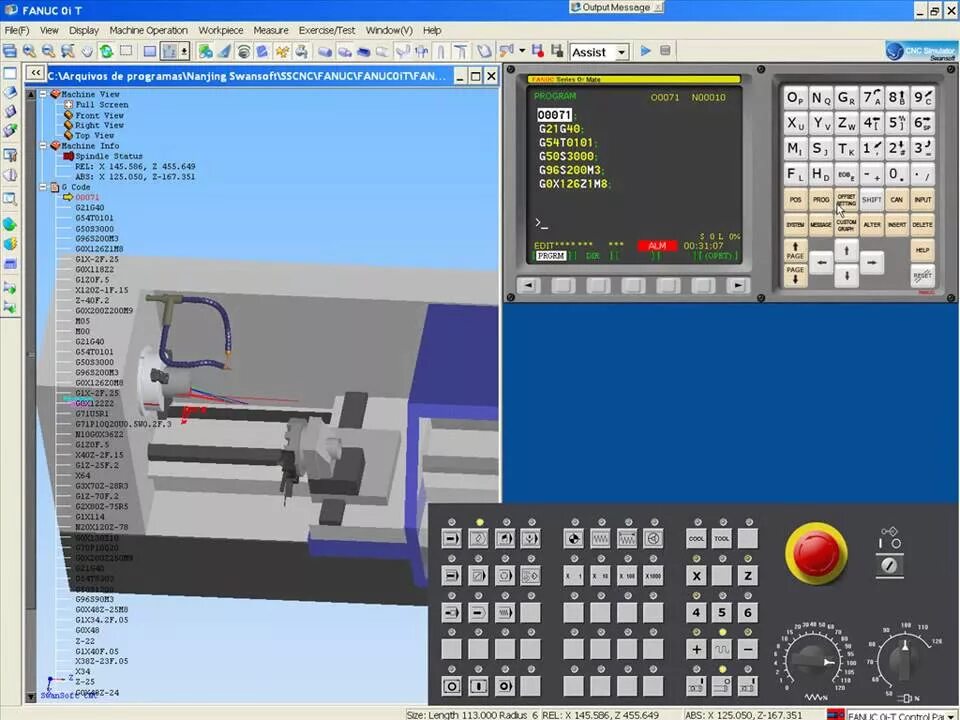This screenshot has width=960, height=720.
Task: Click the red emergency stop button
Action: 816,552
